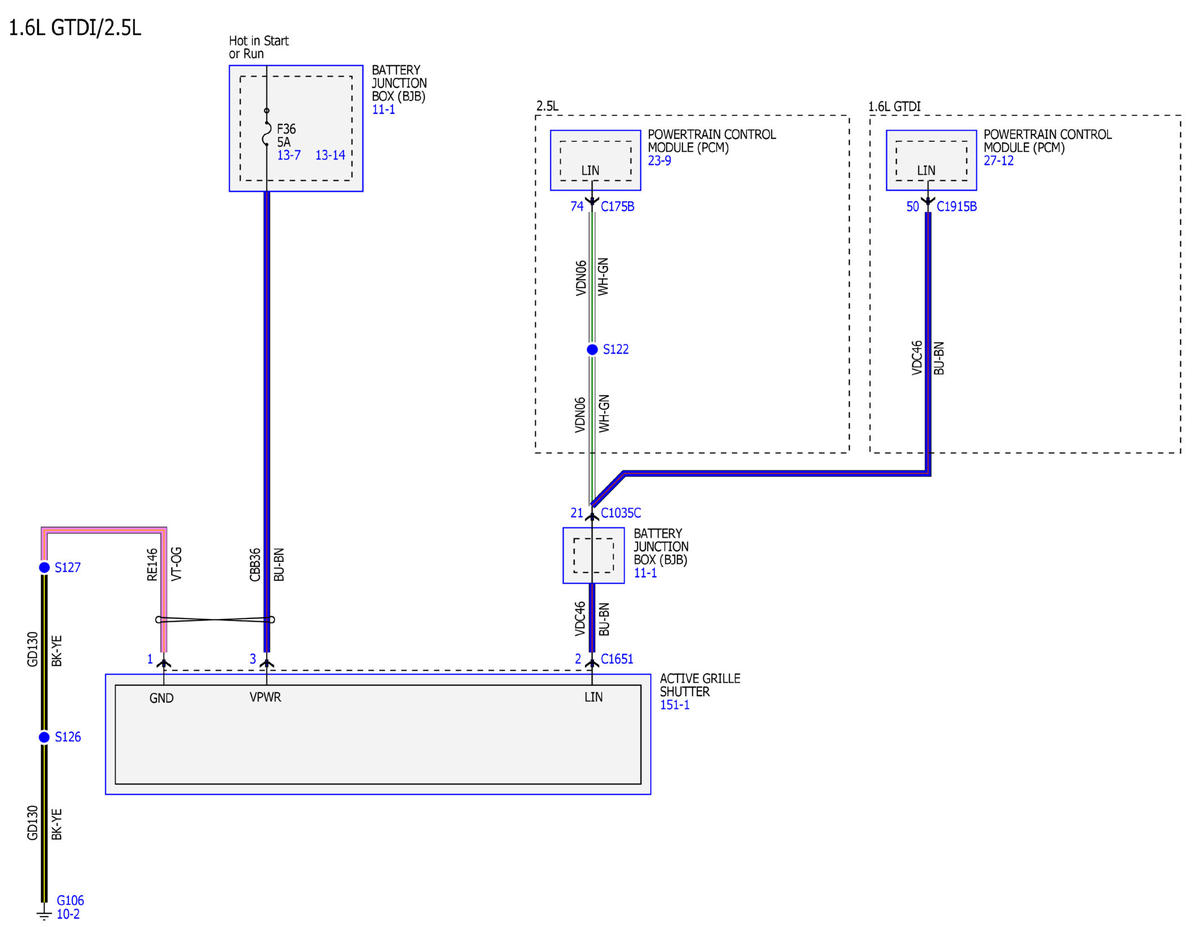Click connector label C175B
1200x927 pixels.
point(618,206)
